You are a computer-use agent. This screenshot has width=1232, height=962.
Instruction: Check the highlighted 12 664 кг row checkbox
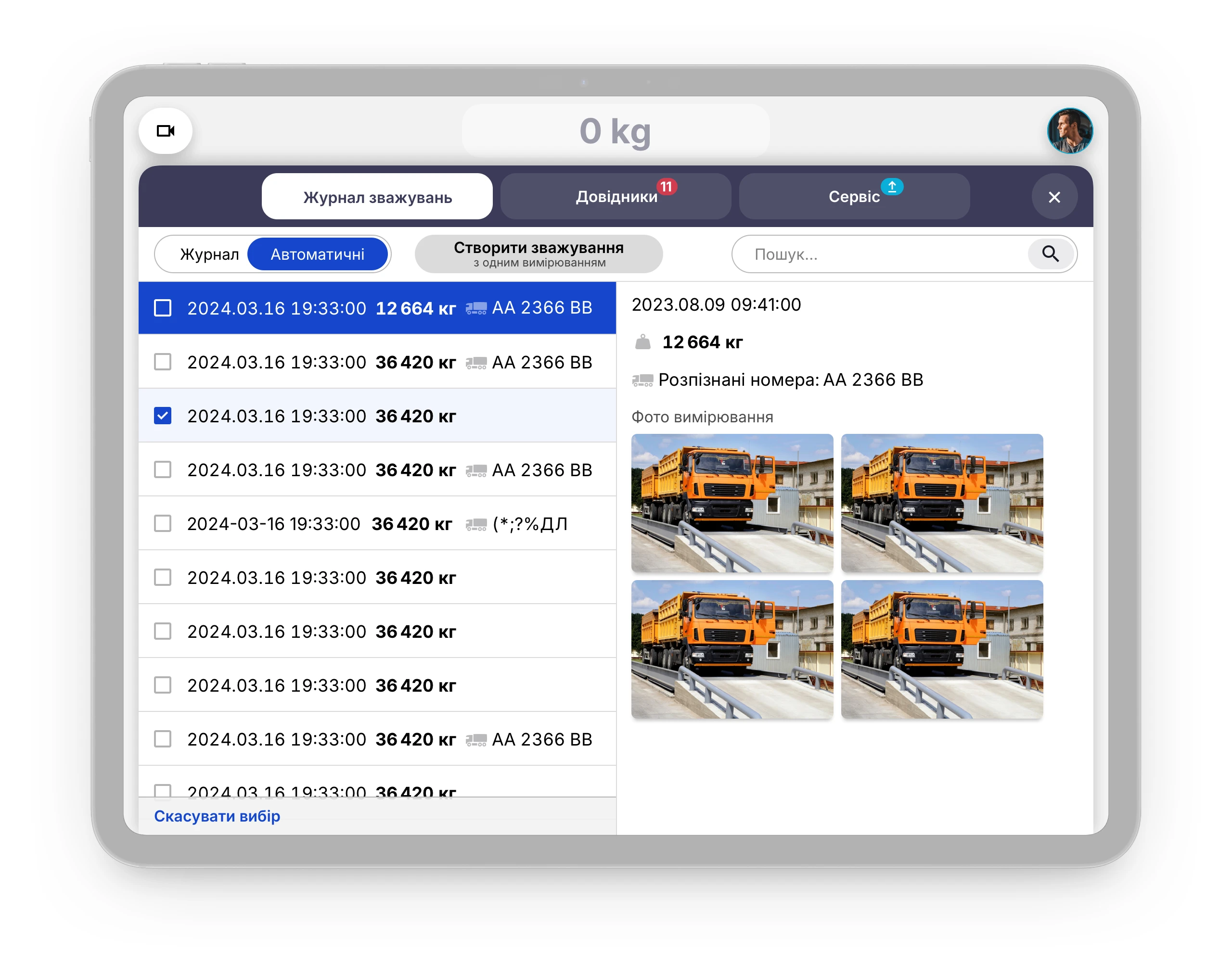(163, 308)
